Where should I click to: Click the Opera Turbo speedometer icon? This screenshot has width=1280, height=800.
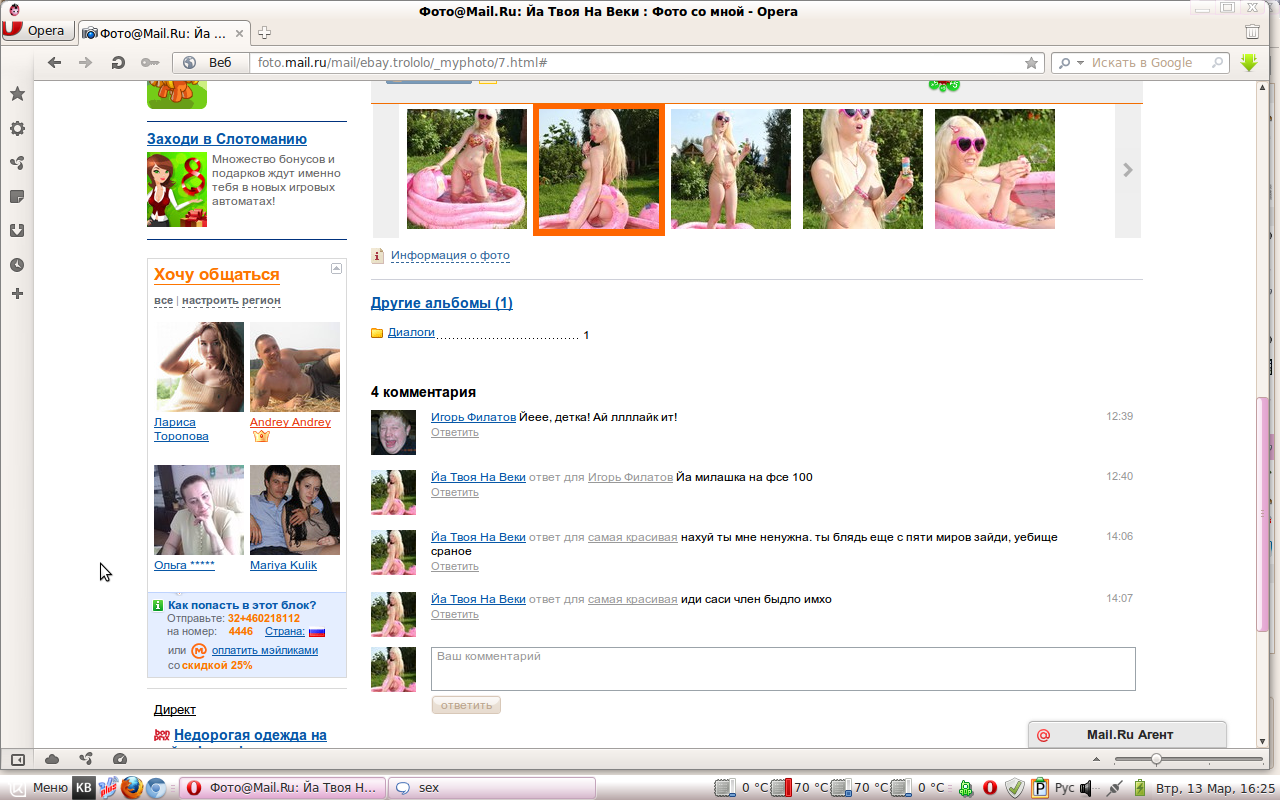[x=120, y=759]
